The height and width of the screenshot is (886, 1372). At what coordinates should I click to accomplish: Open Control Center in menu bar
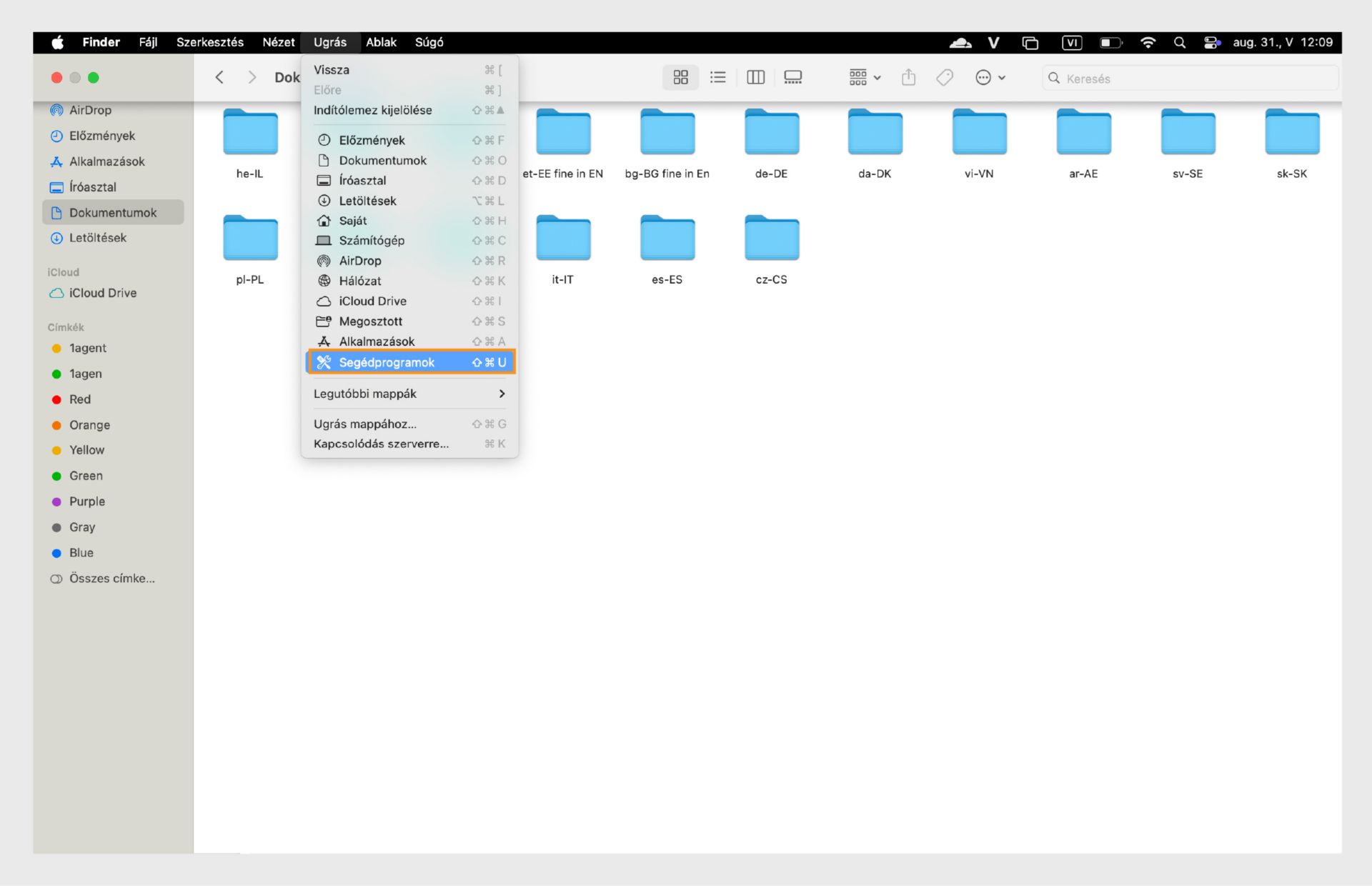[1211, 42]
